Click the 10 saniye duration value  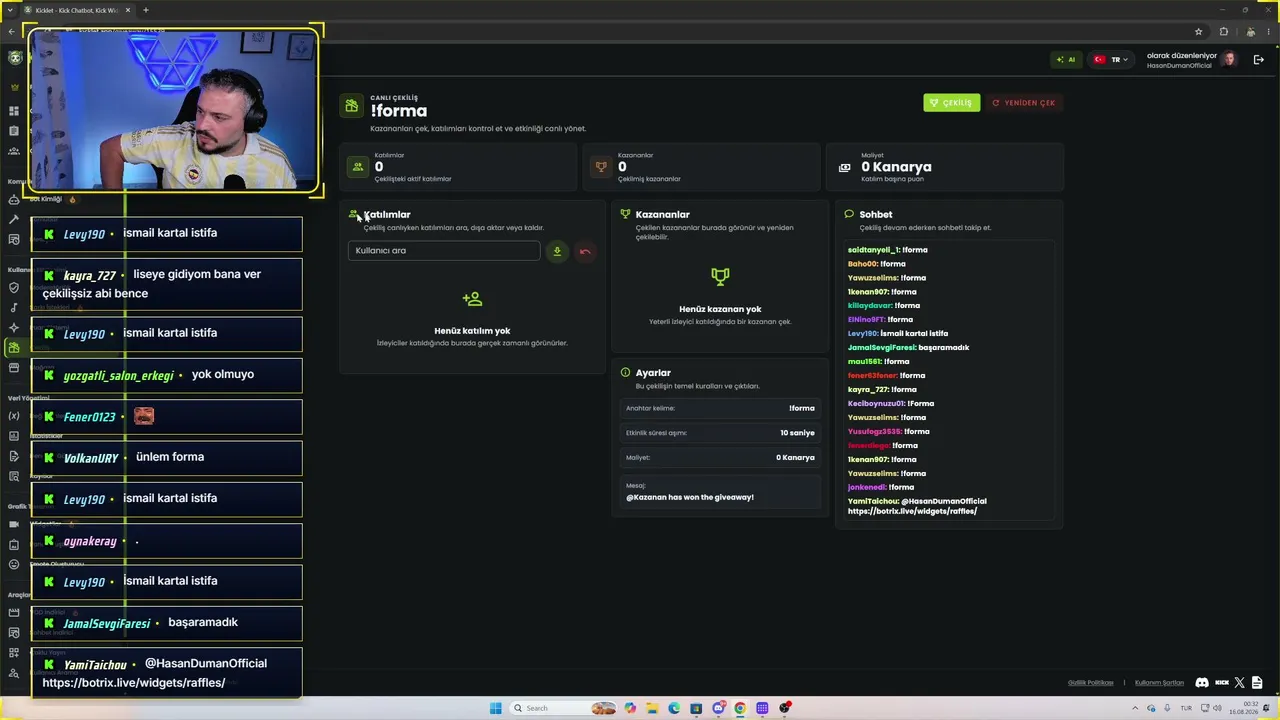(797, 433)
